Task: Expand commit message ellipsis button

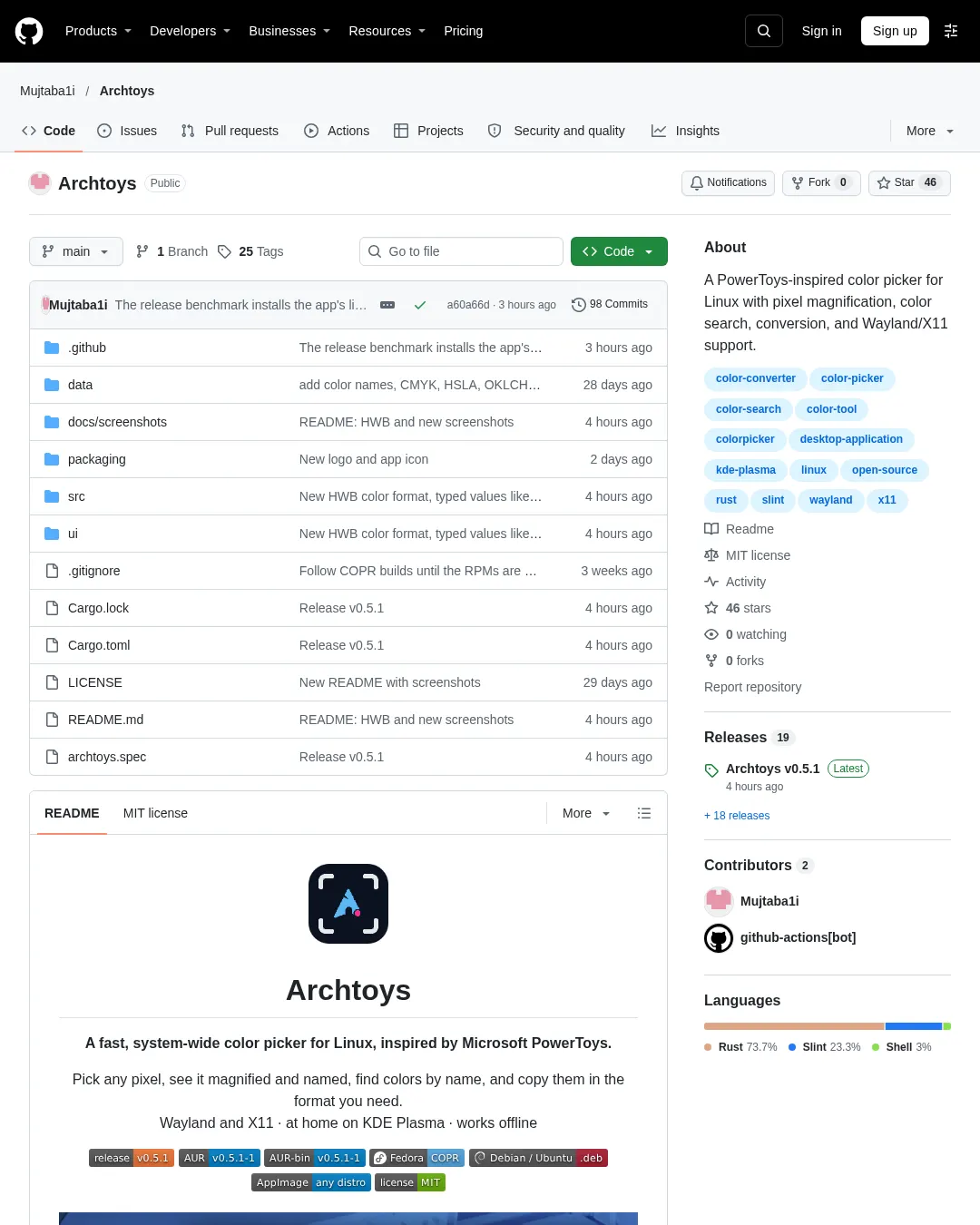Action: pos(387,305)
